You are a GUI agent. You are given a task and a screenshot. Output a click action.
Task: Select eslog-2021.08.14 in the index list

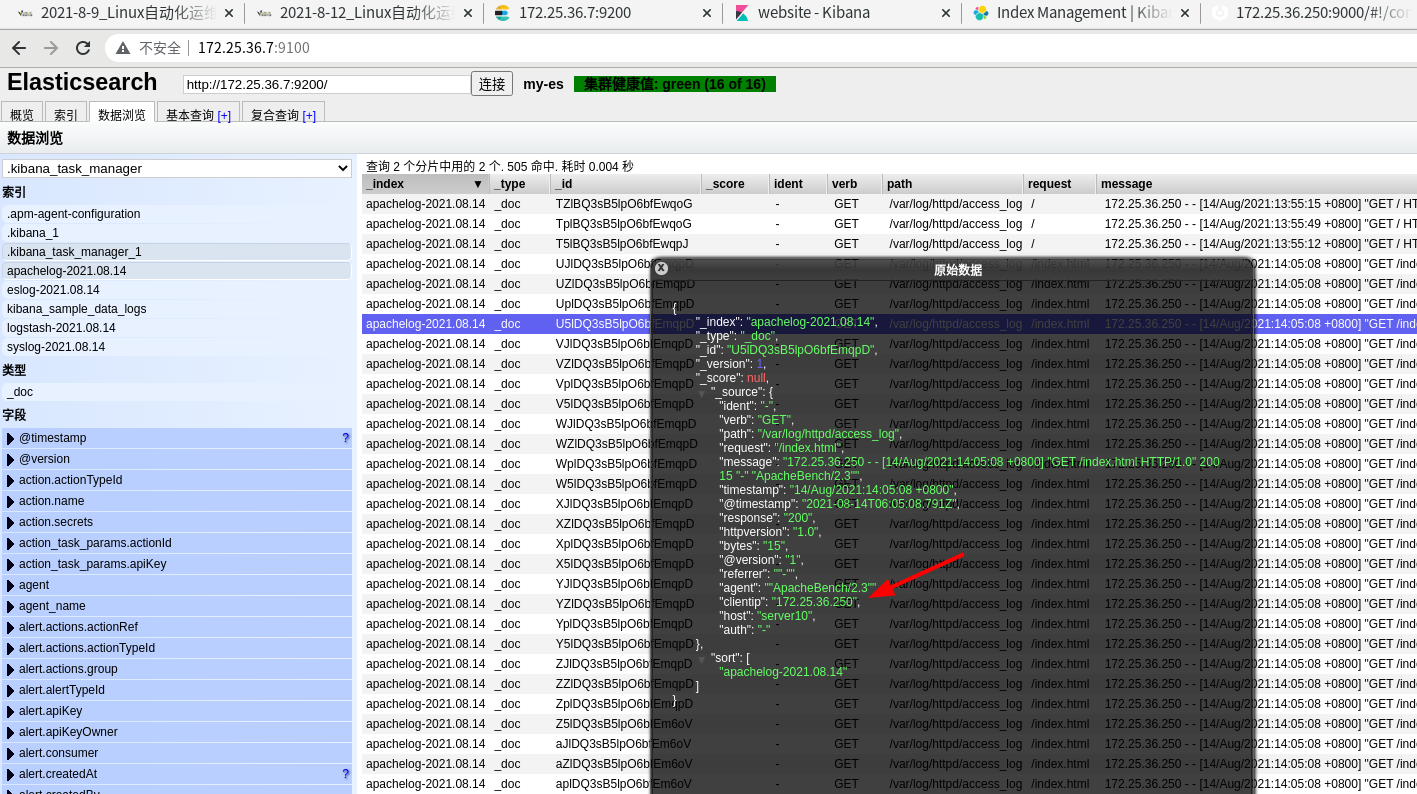point(176,290)
